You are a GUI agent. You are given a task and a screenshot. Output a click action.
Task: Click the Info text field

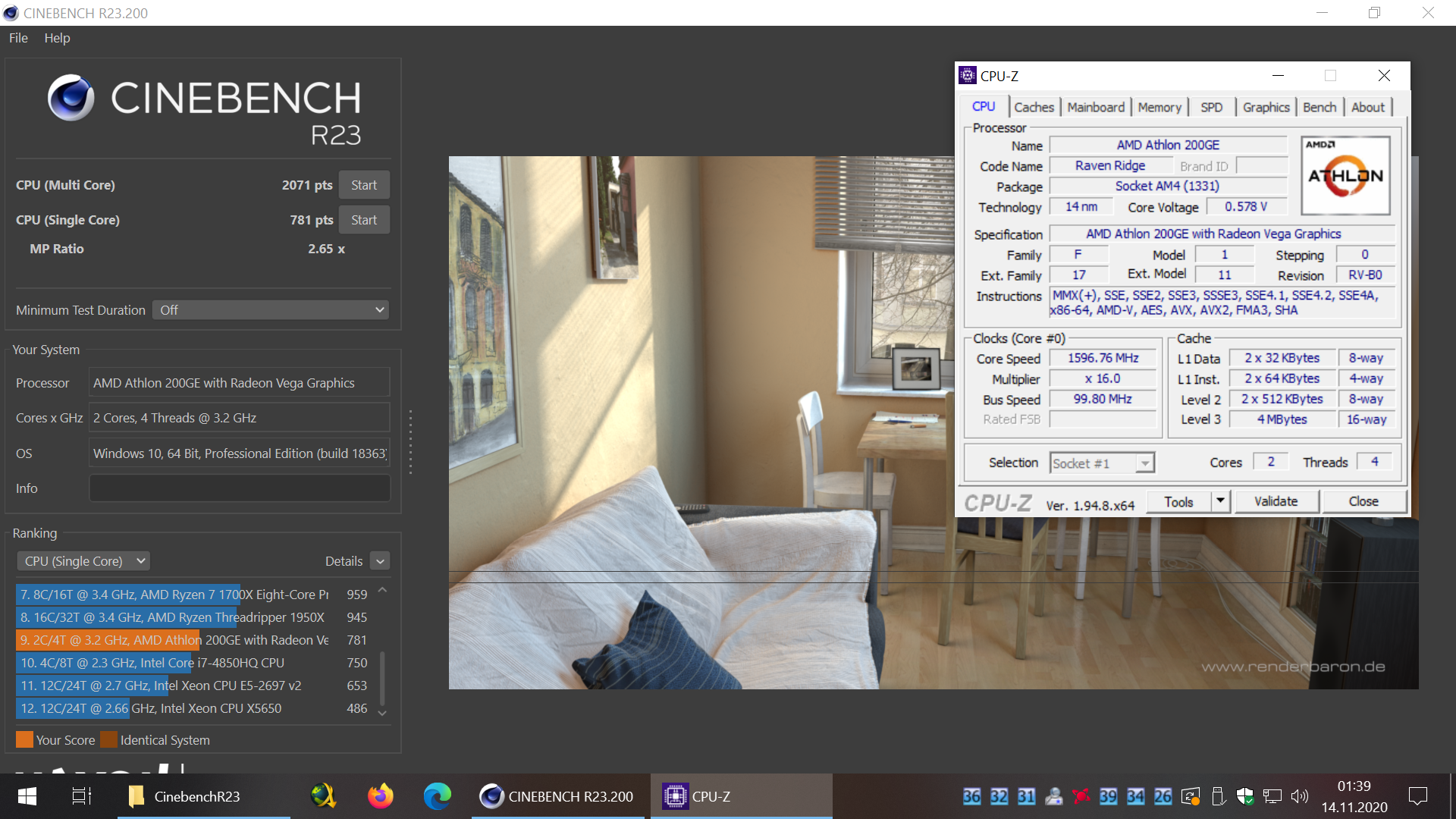click(240, 488)
